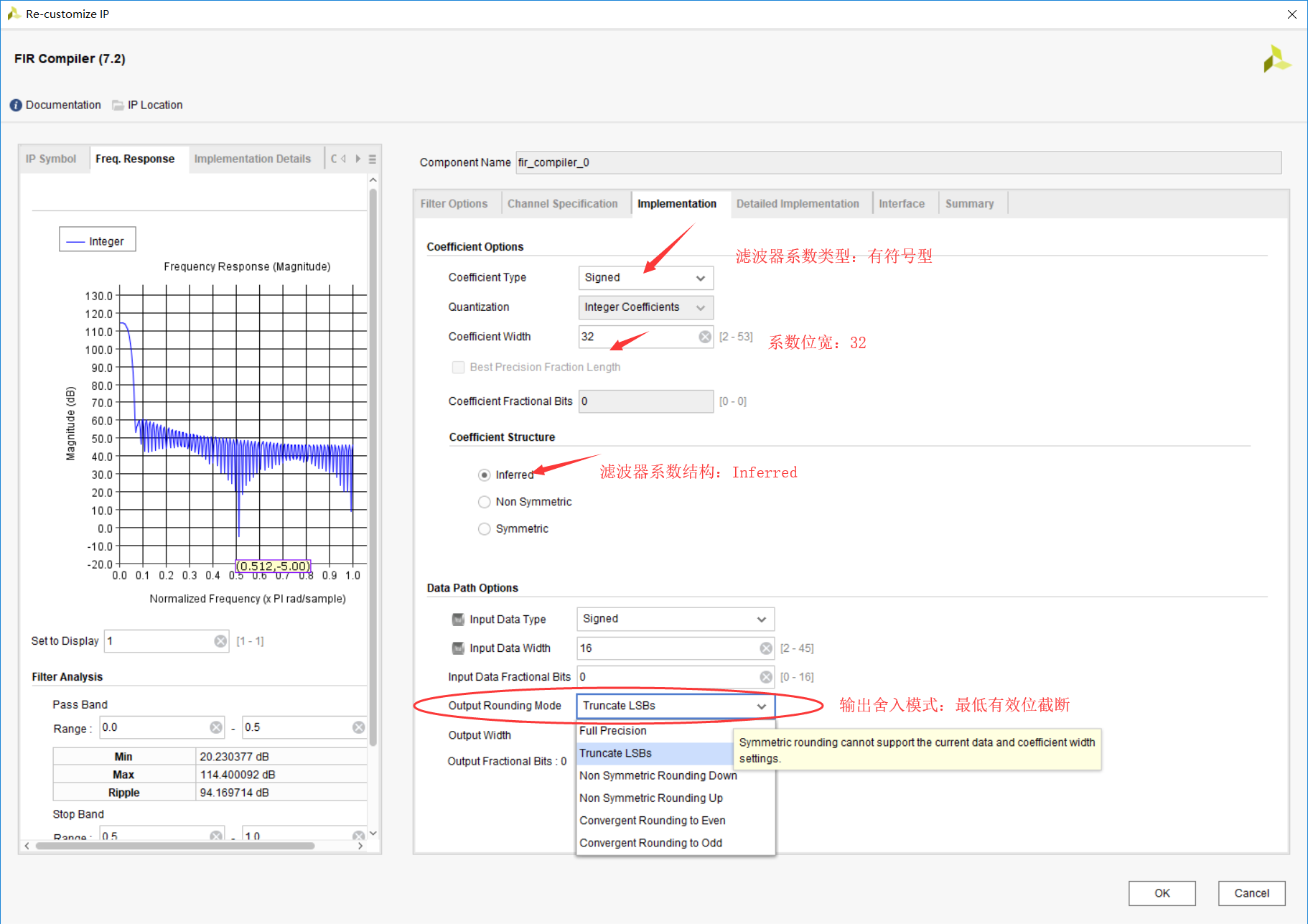Click the Component Name field
The width and height of the screenshot is (1308, 924).
click(x=899, y=162)
